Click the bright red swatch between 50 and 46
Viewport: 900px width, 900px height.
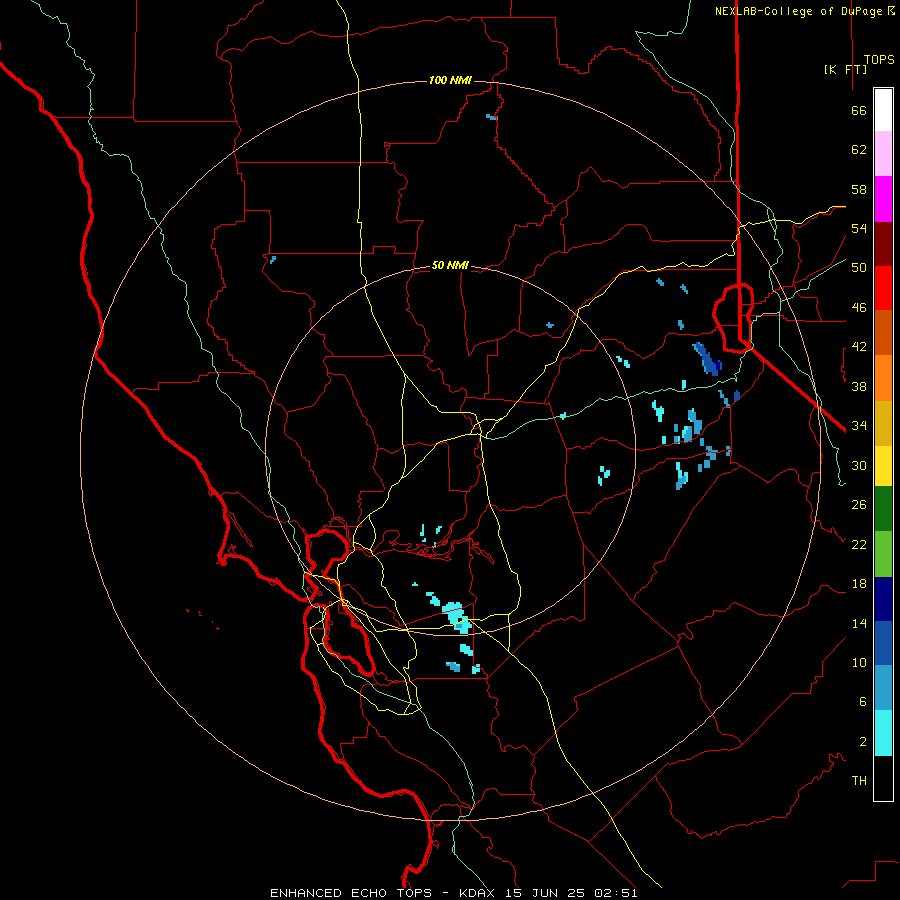tap(883, 288)
